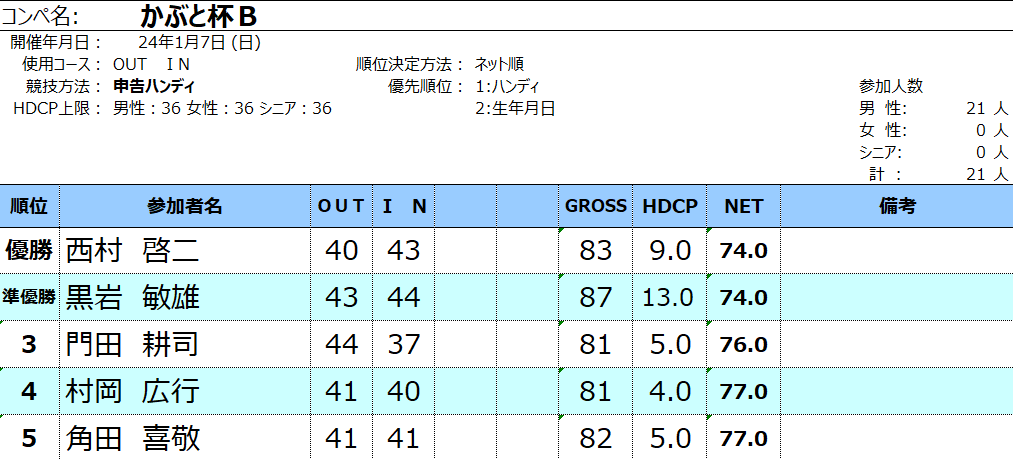Viewport: 1013px width, 459px height.
Task: Click the cell with name 角田 喜敬
Action: [x=185, y=438]
